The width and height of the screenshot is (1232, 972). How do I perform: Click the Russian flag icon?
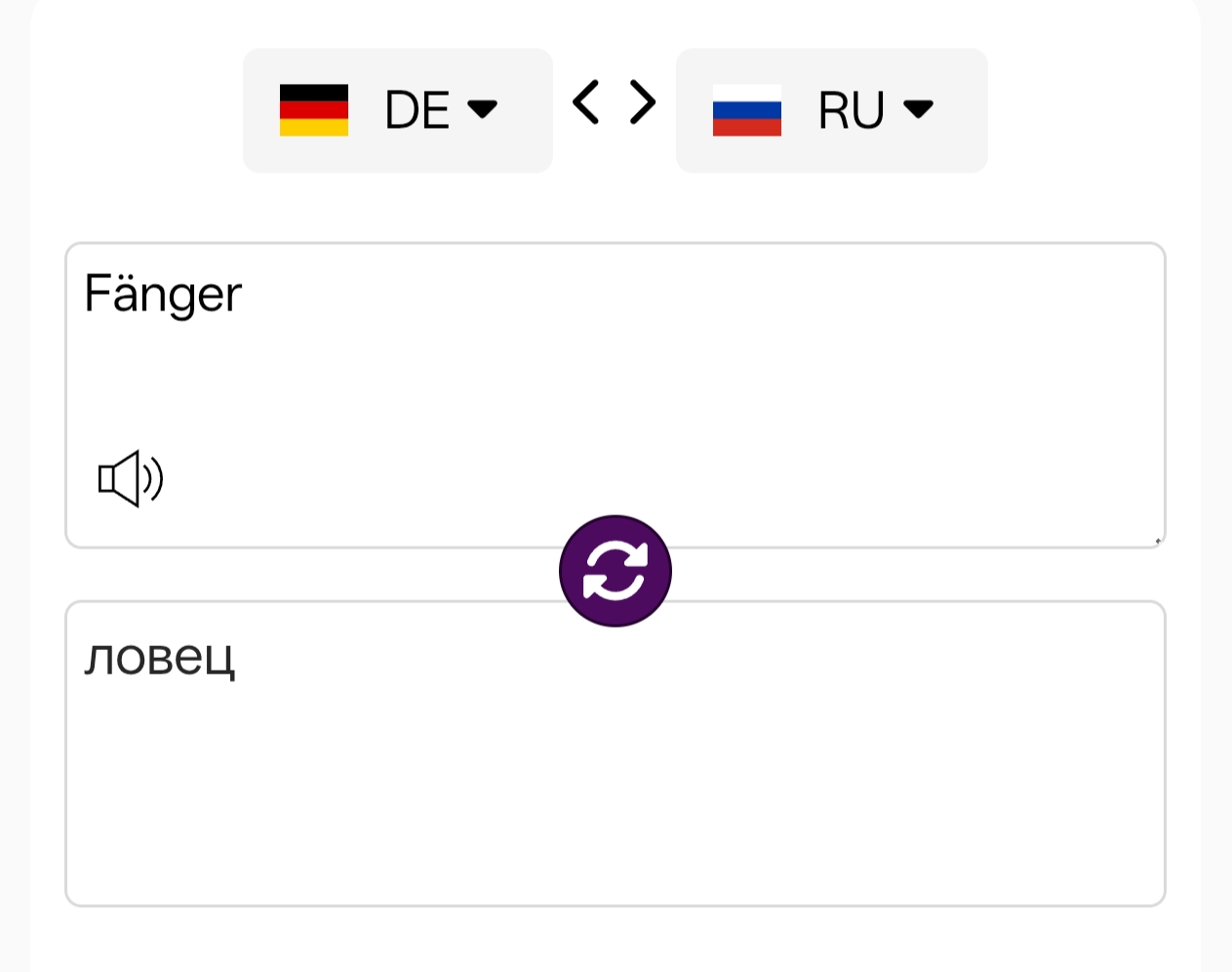coord(747,110)
